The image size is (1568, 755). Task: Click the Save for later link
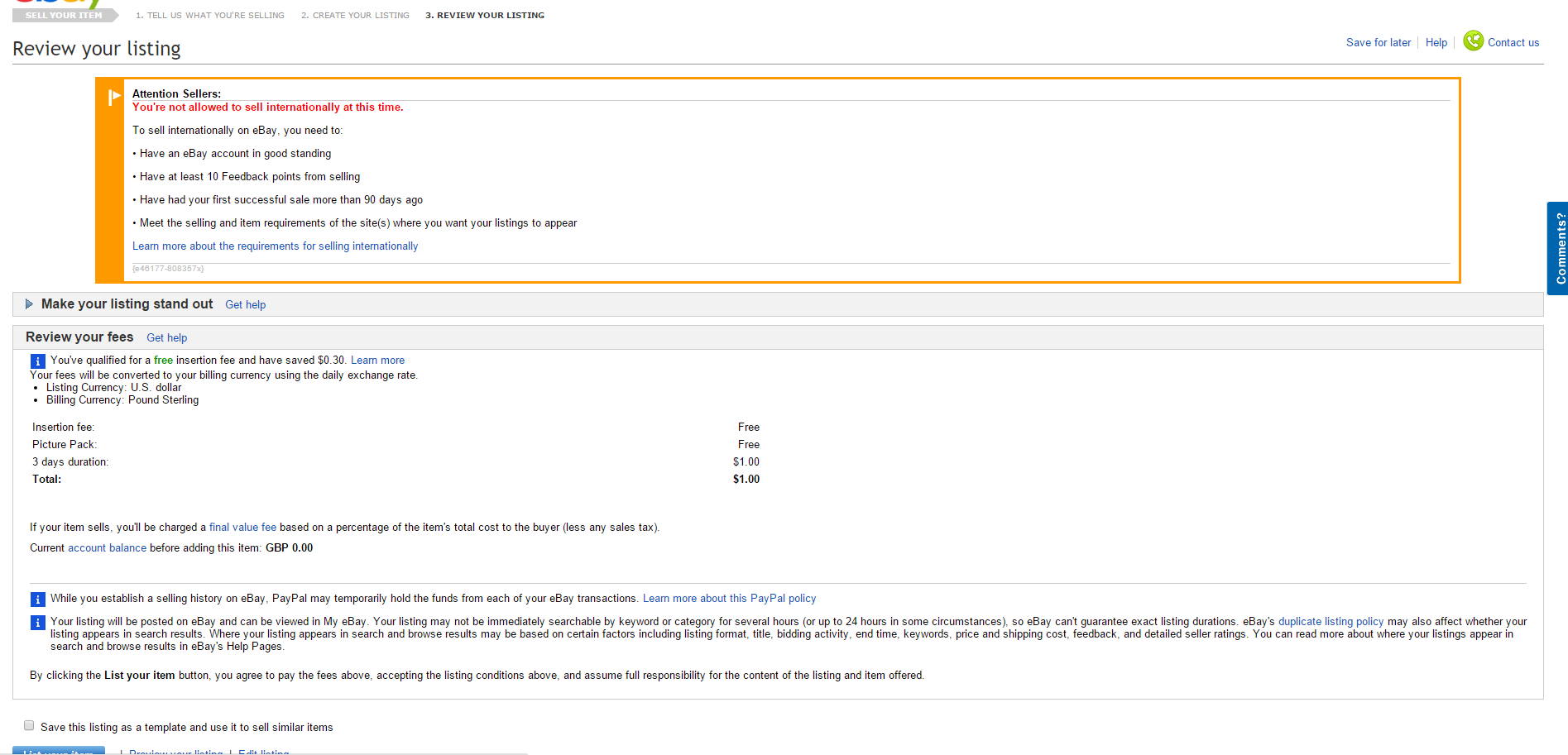coord(1378,43)
